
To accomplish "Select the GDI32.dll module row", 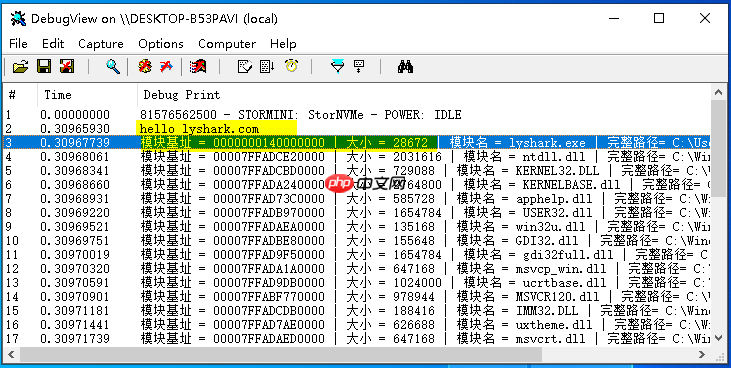I will [x=357, y=241].
